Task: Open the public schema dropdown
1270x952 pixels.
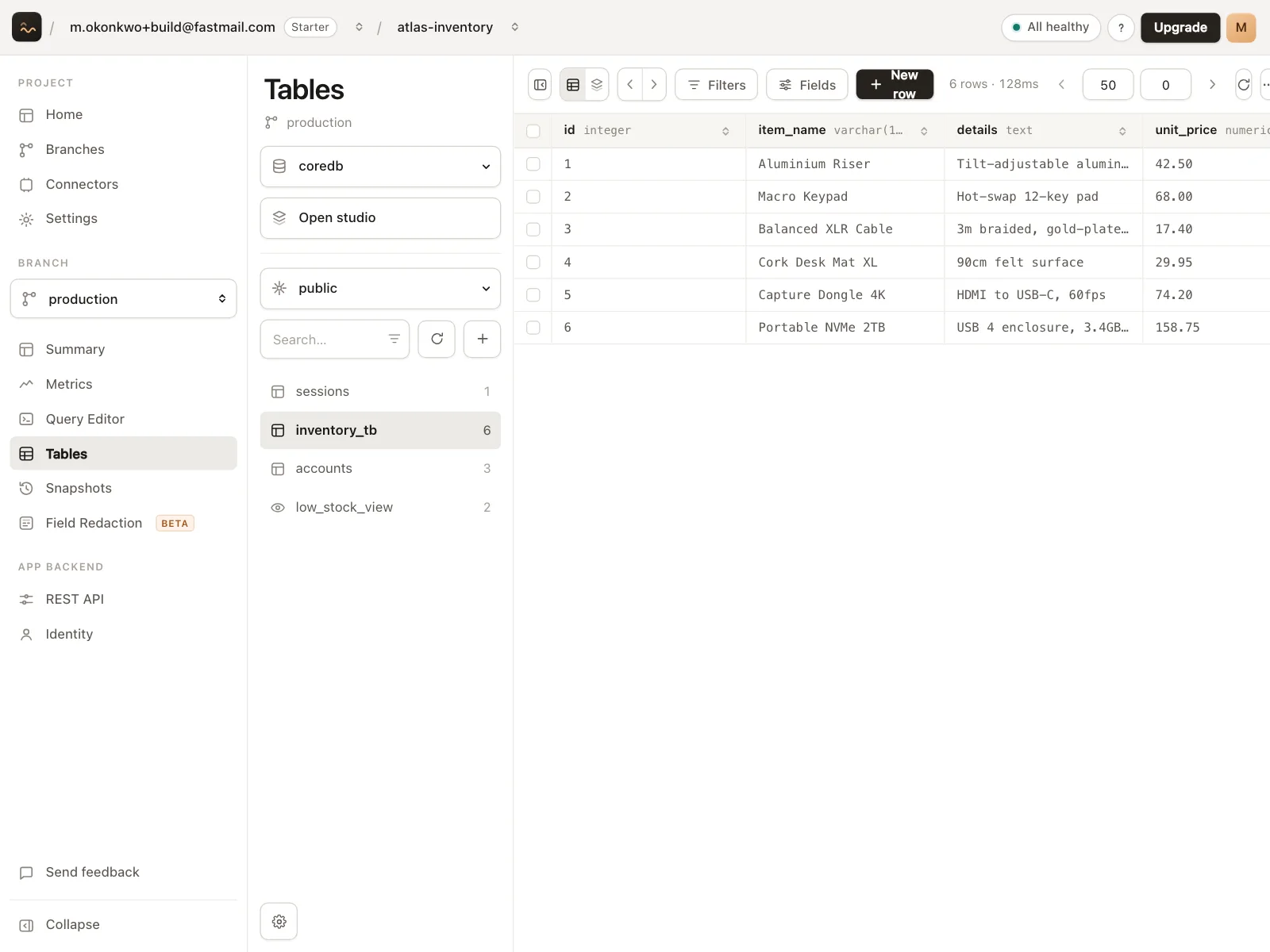Action: point(380,288)
